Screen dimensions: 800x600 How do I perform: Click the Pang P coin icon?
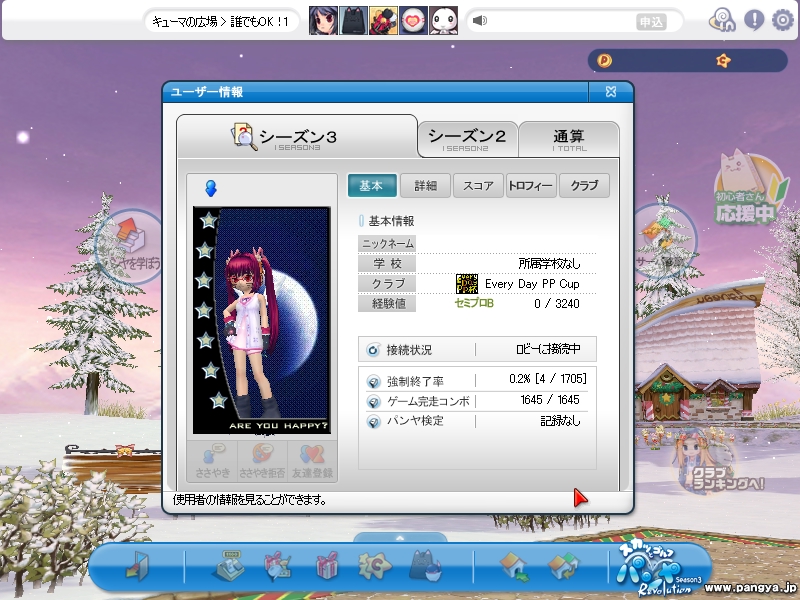coord(604,61)
